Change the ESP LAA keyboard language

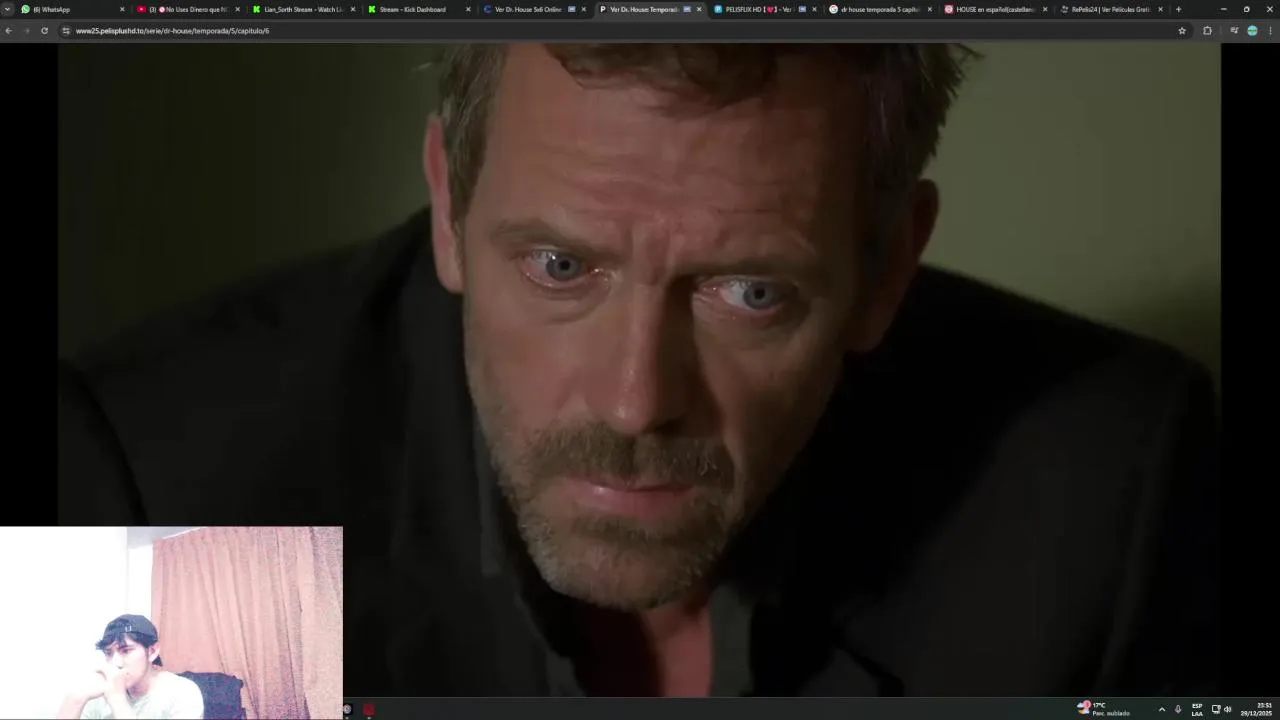pyautogui.click(x=1197, y=709)
